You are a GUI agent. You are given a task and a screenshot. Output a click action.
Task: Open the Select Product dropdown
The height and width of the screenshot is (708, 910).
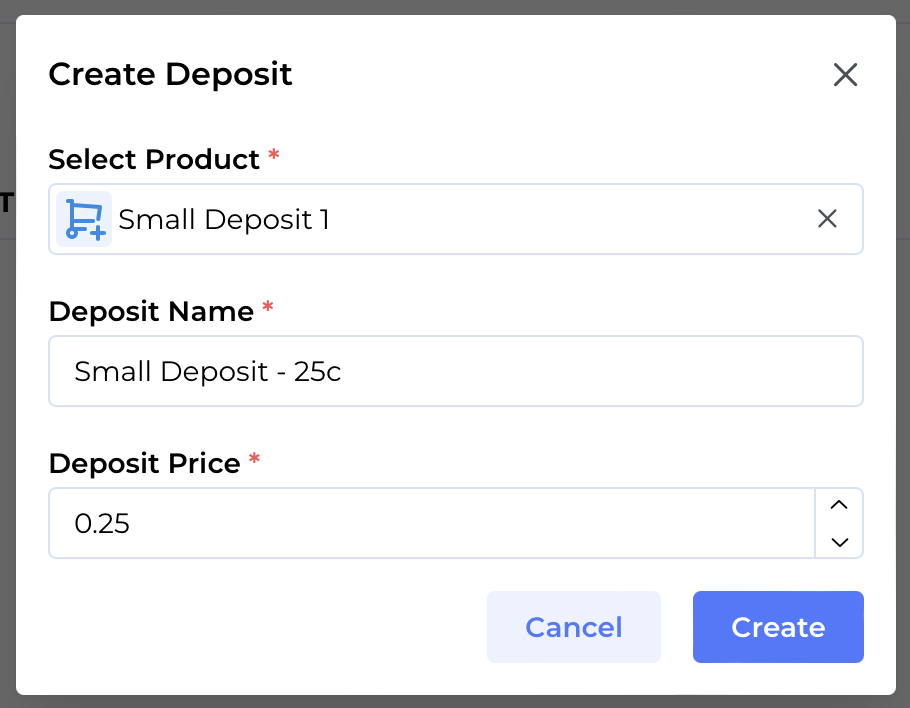click(x=560, y=219)
